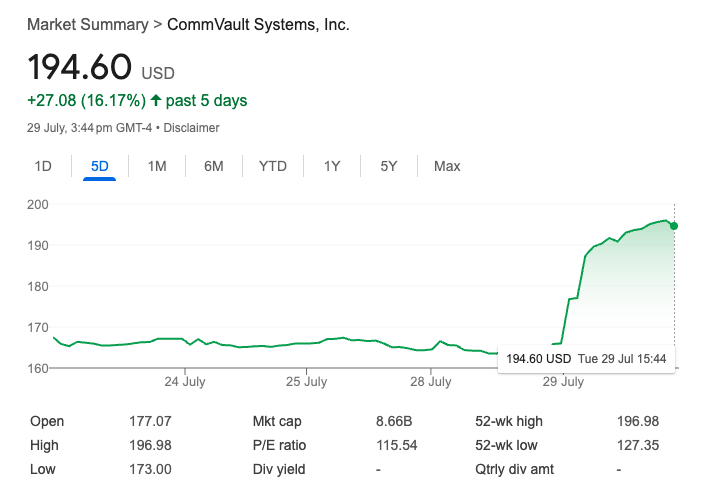
Task: Show the YTD chart range
Action: [x=272, y=166]
